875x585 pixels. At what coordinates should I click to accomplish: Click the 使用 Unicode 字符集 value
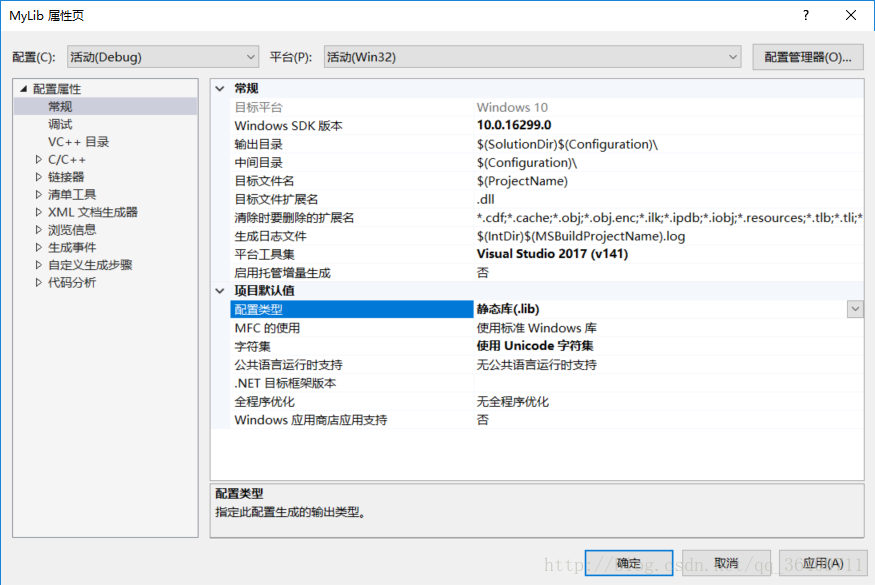[x=535, y=346]
